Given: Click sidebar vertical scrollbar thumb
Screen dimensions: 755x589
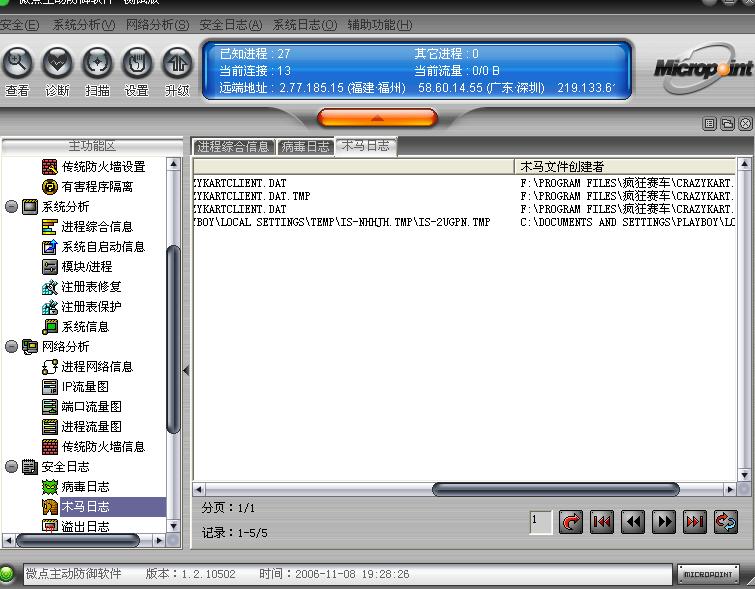Looking at the screenshot, I should click(x=173, y=339).
